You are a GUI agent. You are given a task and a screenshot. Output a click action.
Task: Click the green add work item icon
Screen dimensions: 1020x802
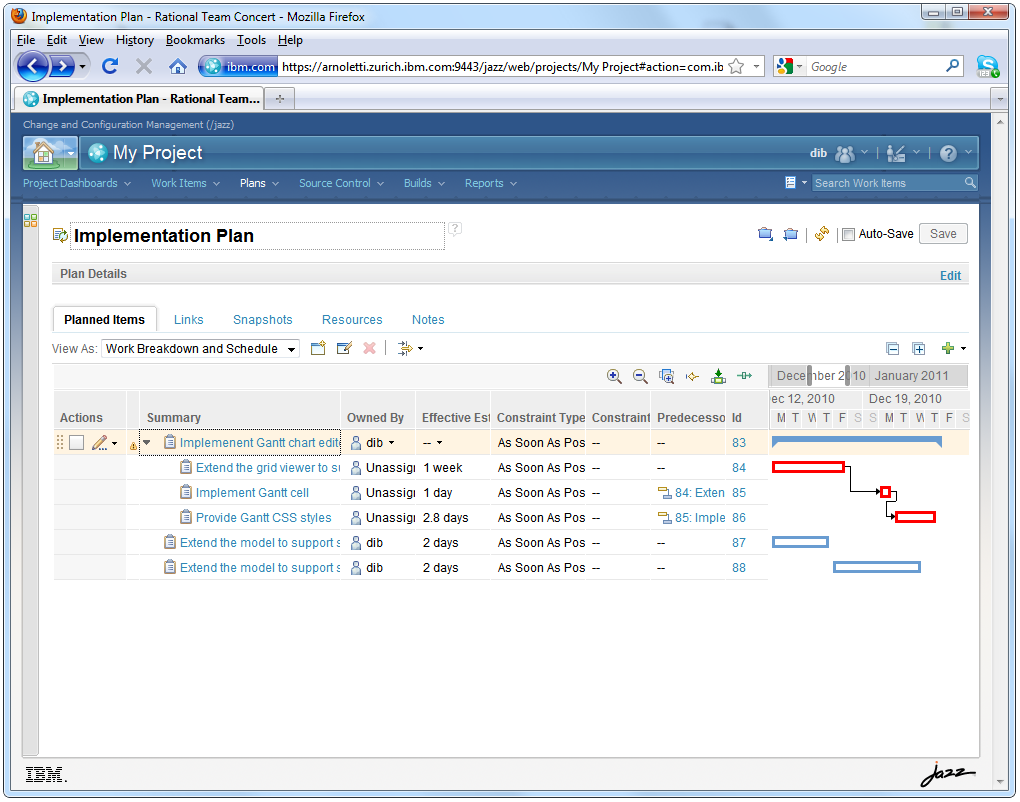click(948, 349)
